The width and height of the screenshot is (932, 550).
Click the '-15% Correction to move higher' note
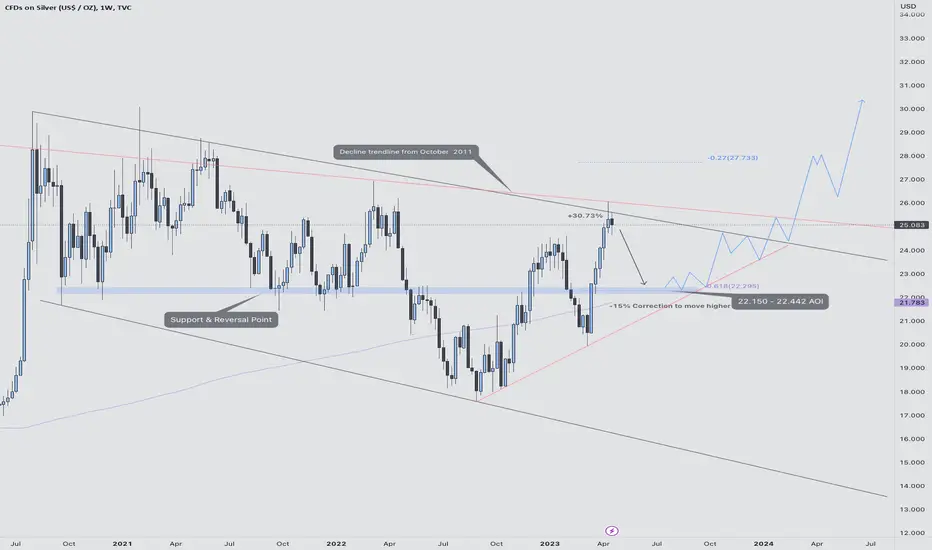click(x=669, y=306)
